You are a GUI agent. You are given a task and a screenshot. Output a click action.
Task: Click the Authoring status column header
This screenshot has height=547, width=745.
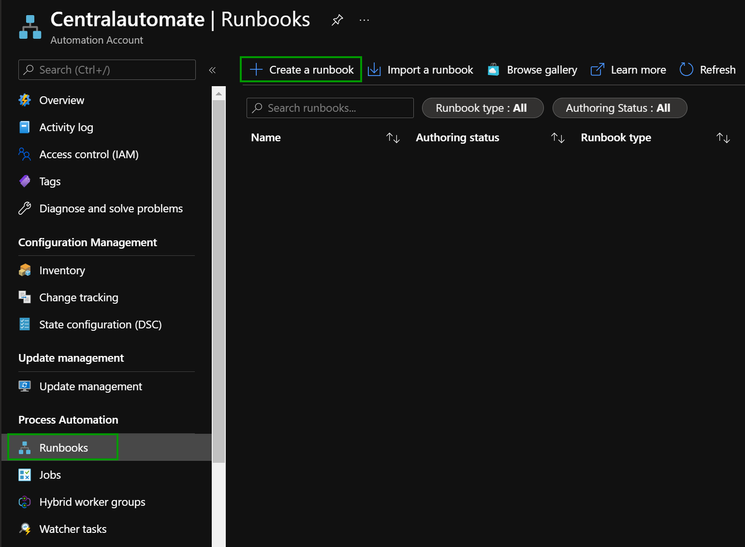pyautogui.click(x=458, y=138)
